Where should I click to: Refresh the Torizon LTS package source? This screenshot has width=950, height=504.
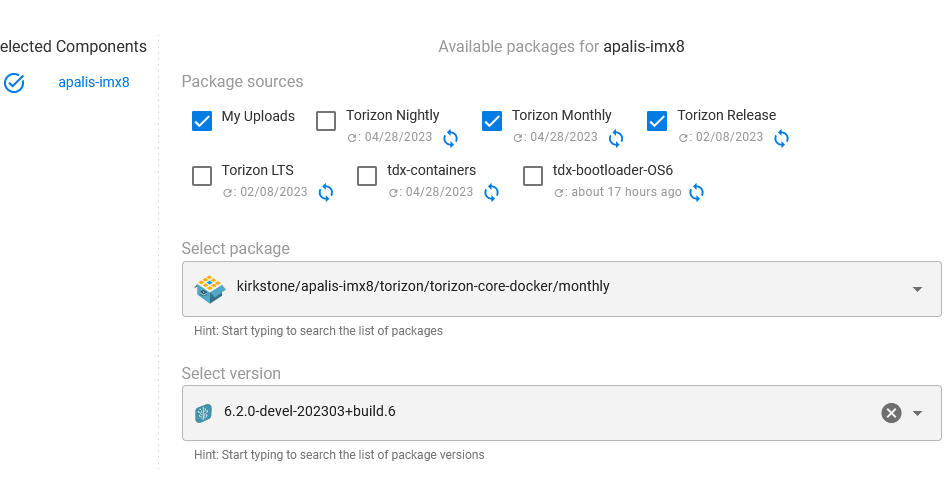pyautogui.click(x=326, y=193)
